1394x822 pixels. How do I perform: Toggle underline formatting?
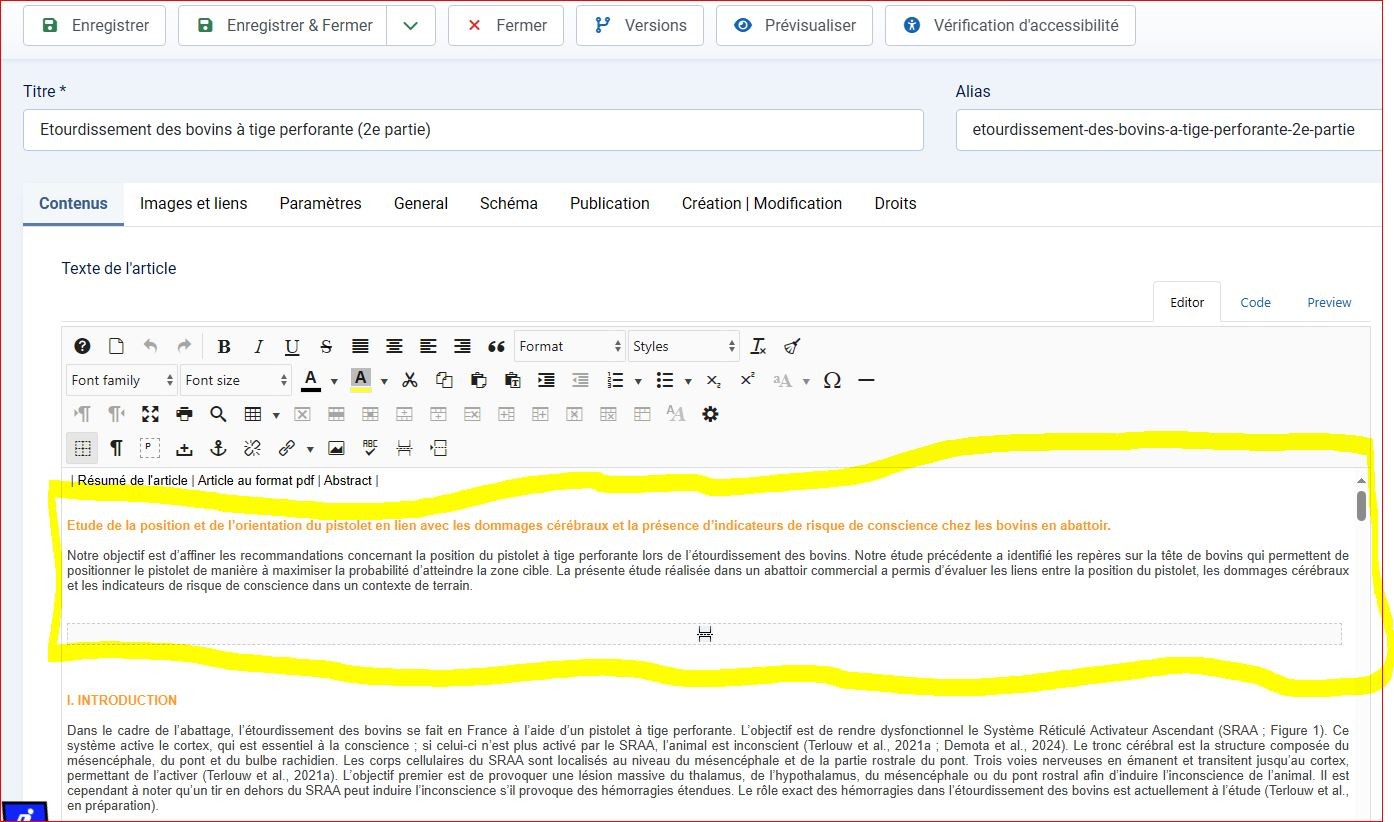pyautogui.click(x=292, y=347)
